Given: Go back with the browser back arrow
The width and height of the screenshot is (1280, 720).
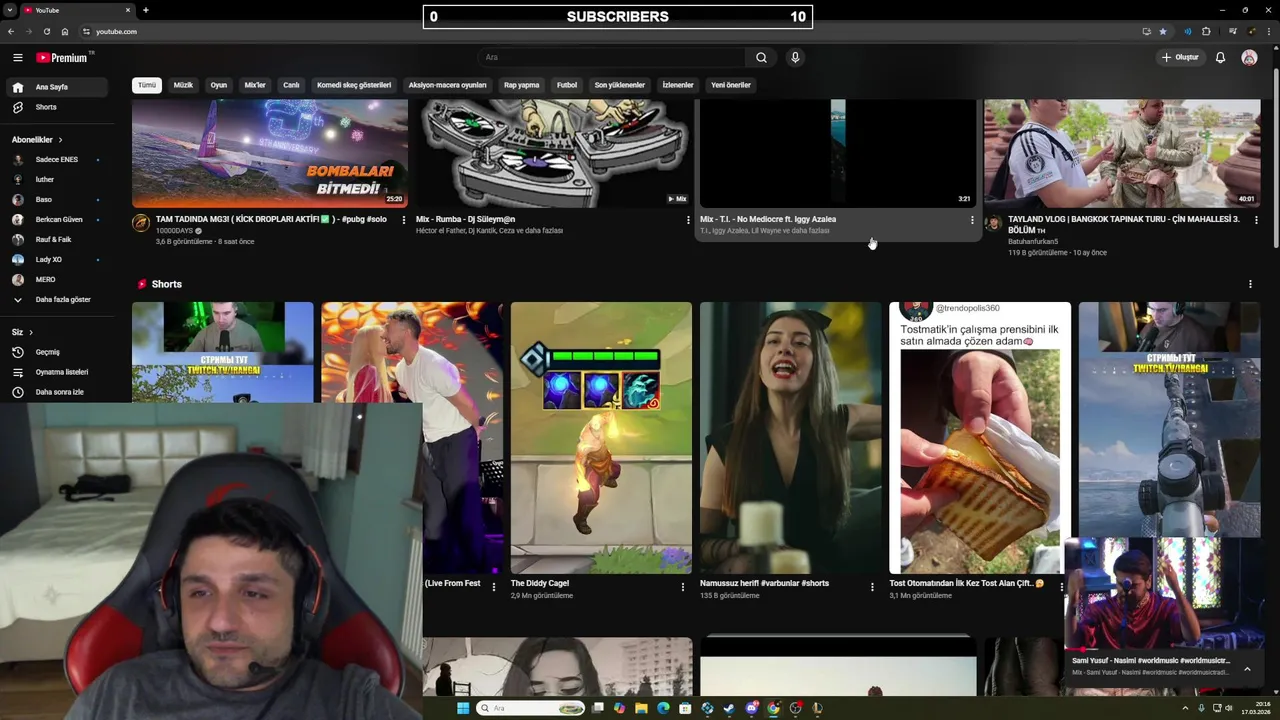Looking at the screenshot, I should [x=11, y=31].
